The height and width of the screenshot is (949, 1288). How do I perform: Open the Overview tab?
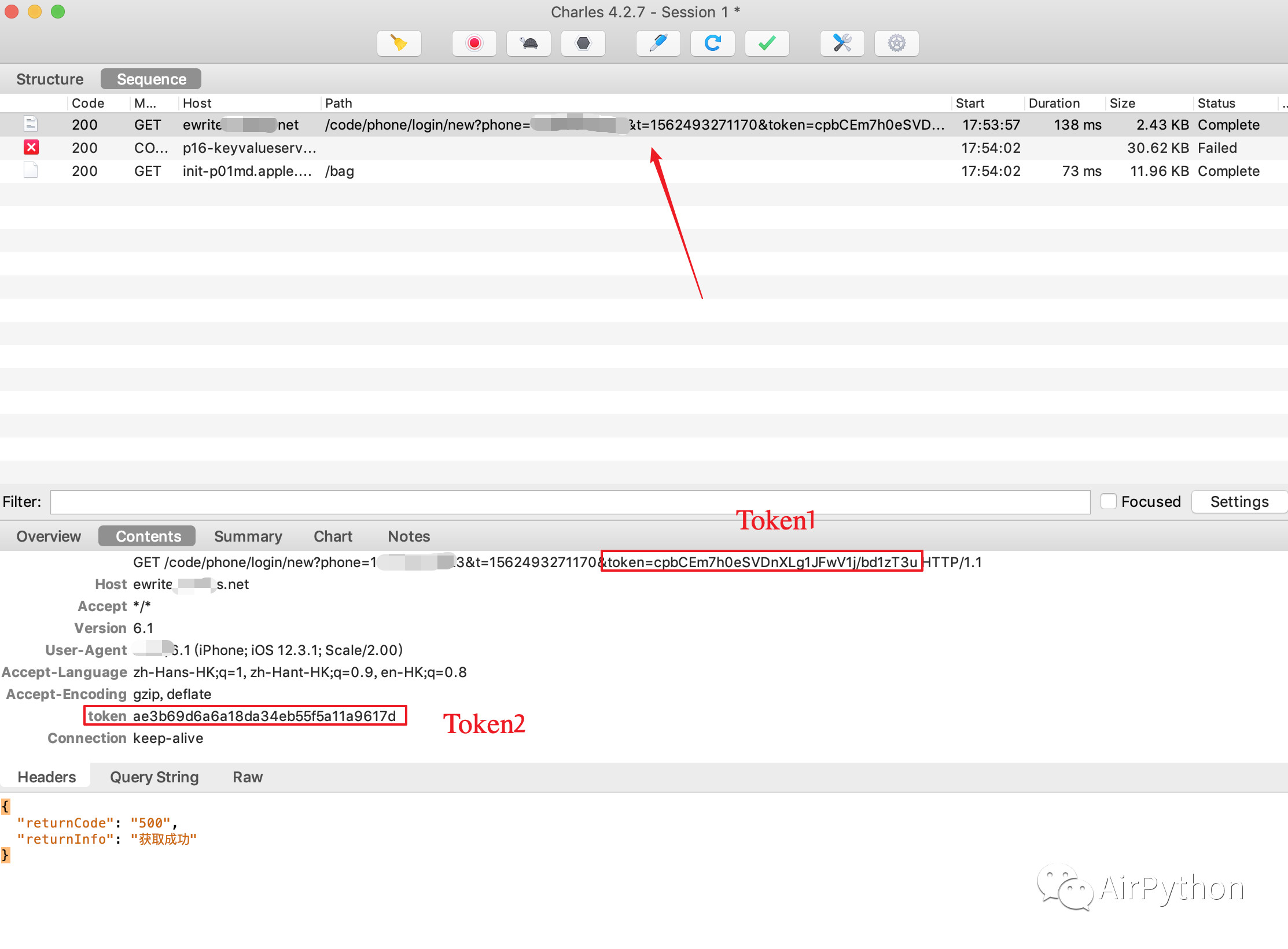pos(49,536)
